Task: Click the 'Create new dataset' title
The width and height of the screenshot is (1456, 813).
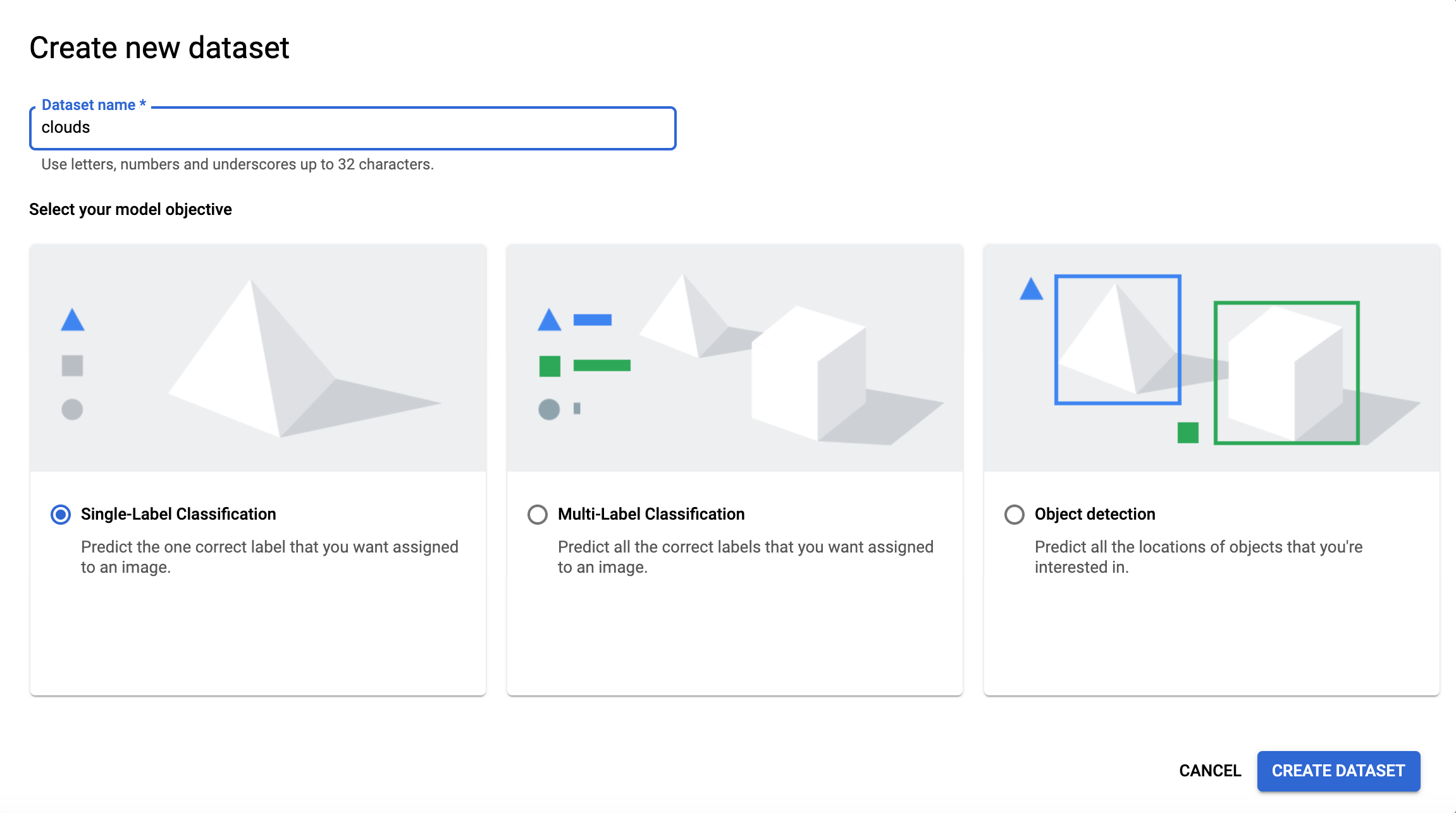Action: click(x=159, y=48)
